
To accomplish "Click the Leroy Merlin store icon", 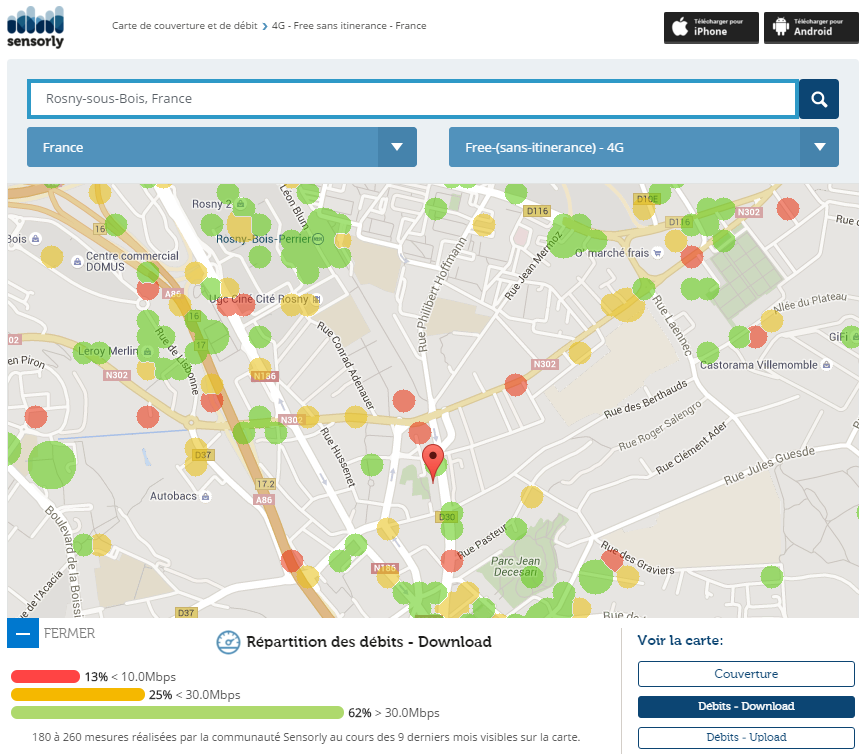I will click(x=148, y=351).
